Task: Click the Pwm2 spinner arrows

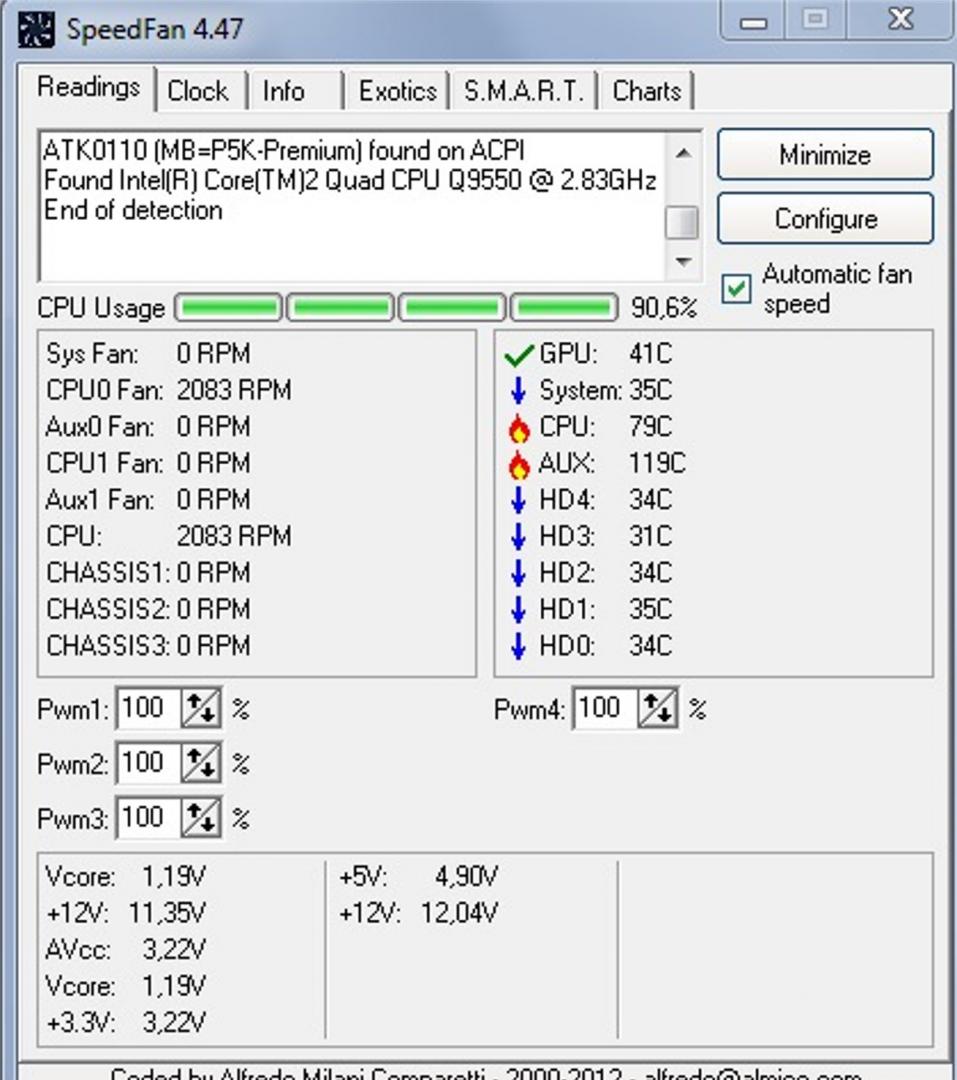Action: 200,763
